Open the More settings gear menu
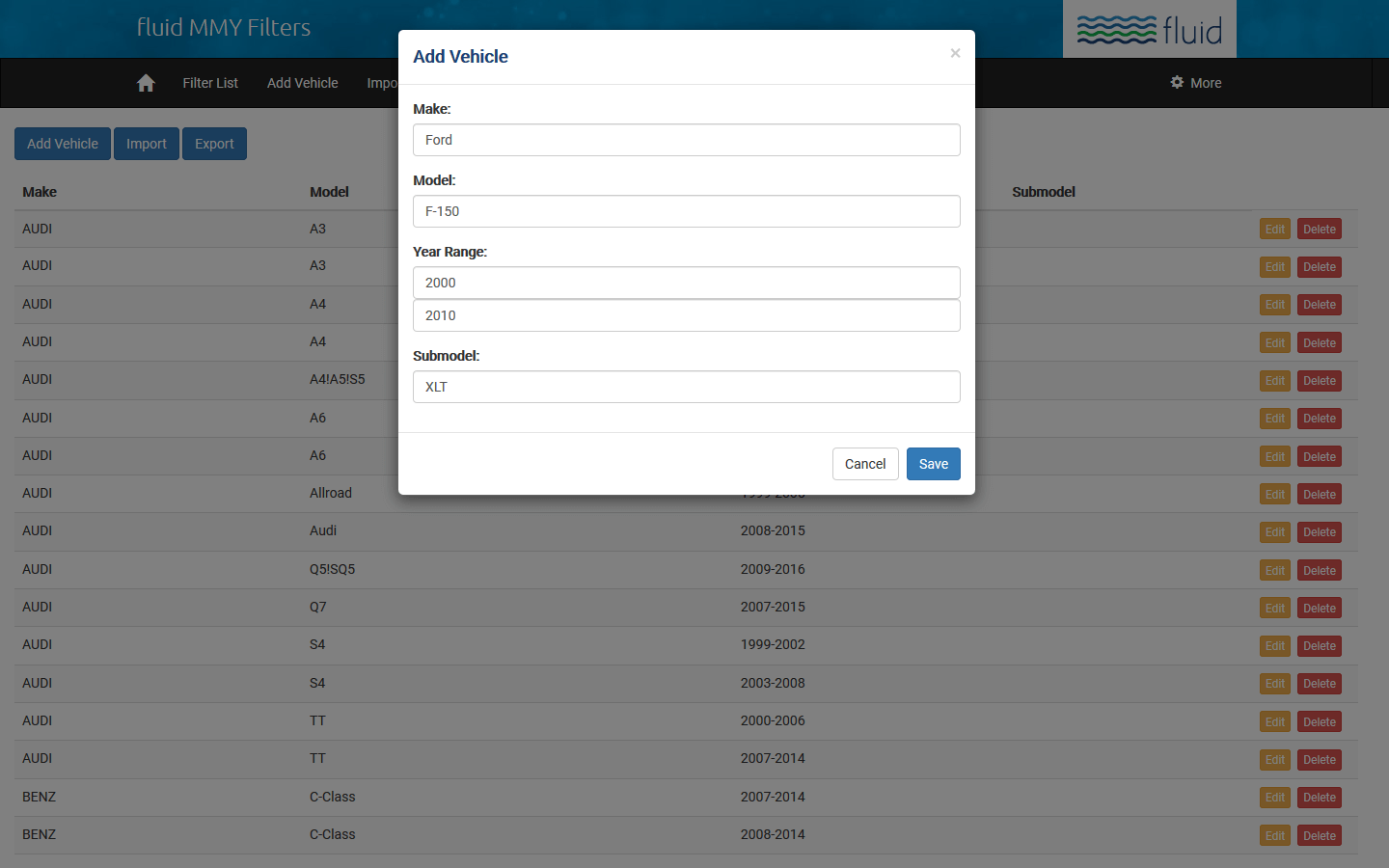1389x868 pixels. click(1195, 83)
